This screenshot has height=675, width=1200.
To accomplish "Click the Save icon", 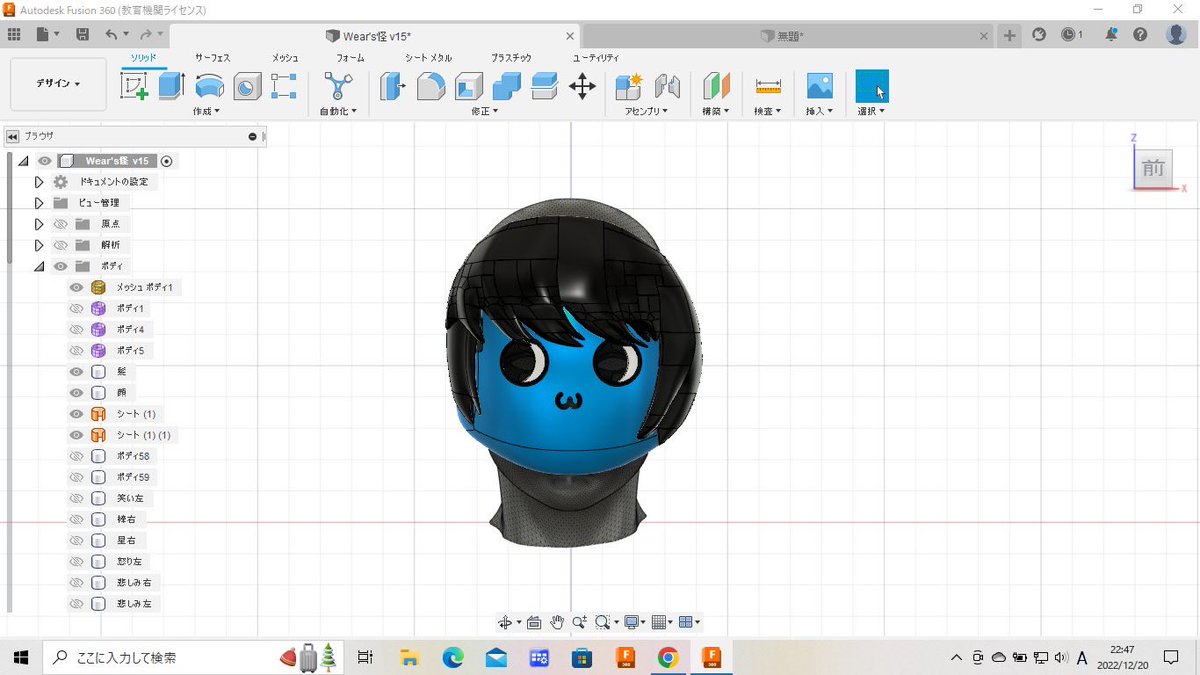I will pyautogui.click(x=82, y=34).
